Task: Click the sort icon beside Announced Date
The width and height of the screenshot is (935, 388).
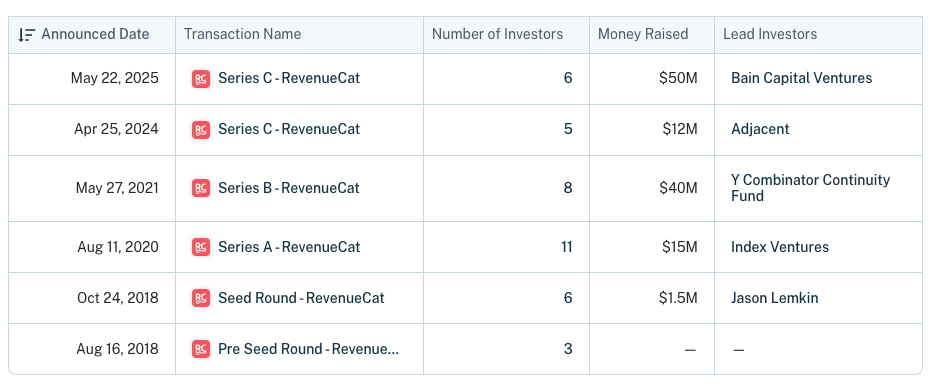Action: 26,35
